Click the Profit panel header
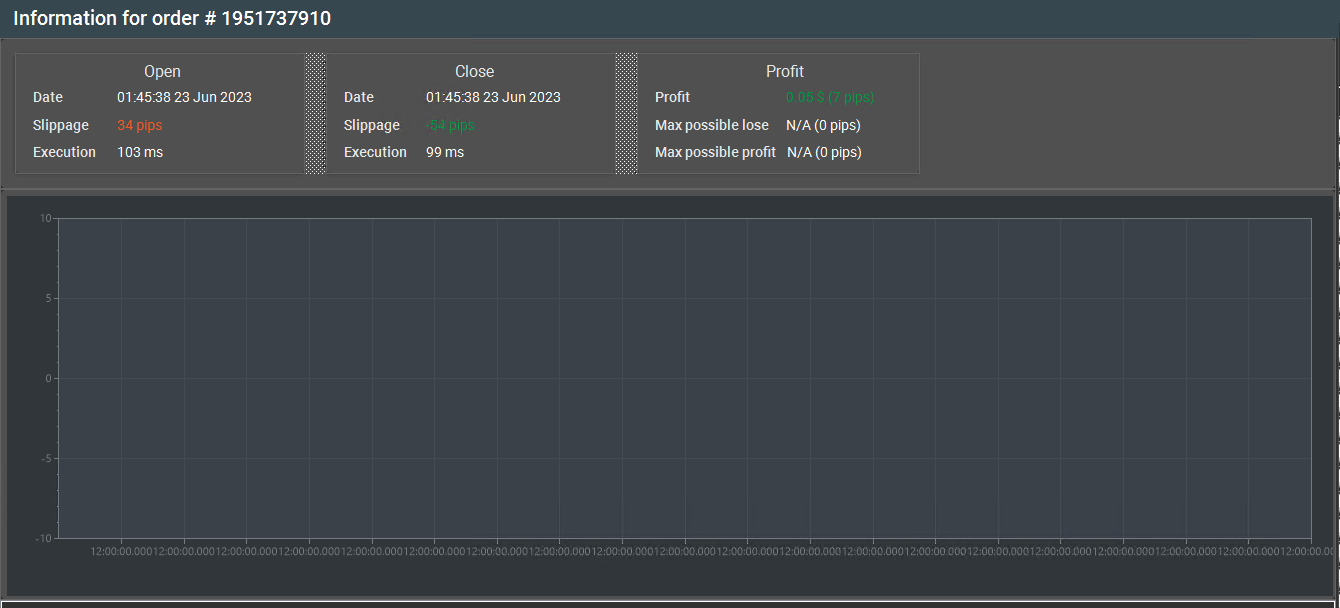The height and width of the screenshot is (608, 1340). [785, 71]
